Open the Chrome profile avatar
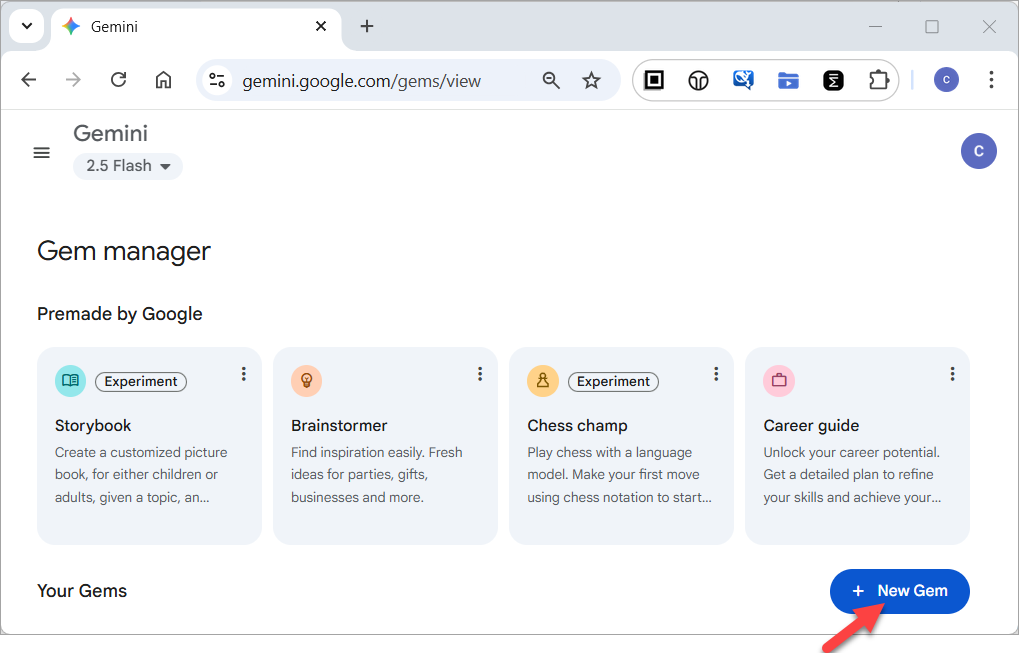Image resolution: width=1019 pixels, height=653 pixels. click(x=946, y=80)
